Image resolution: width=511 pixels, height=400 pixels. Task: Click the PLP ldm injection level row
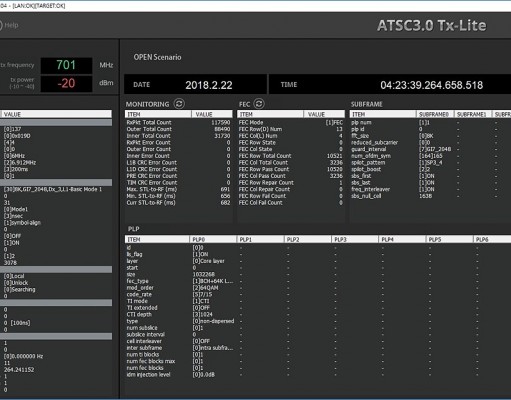pyautogui.click(x=318, y=374)
